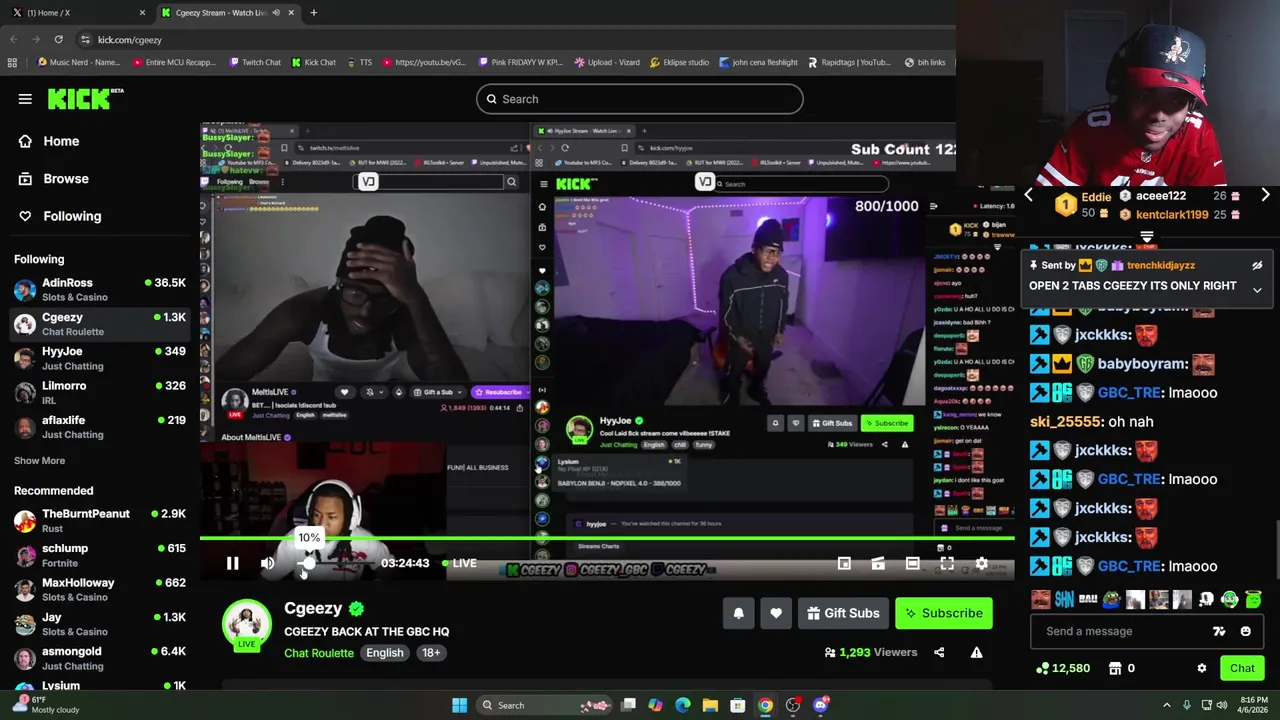Open the Windows Start menu
This screenshot has width=1280, height=720.
(x=459, y=705)
